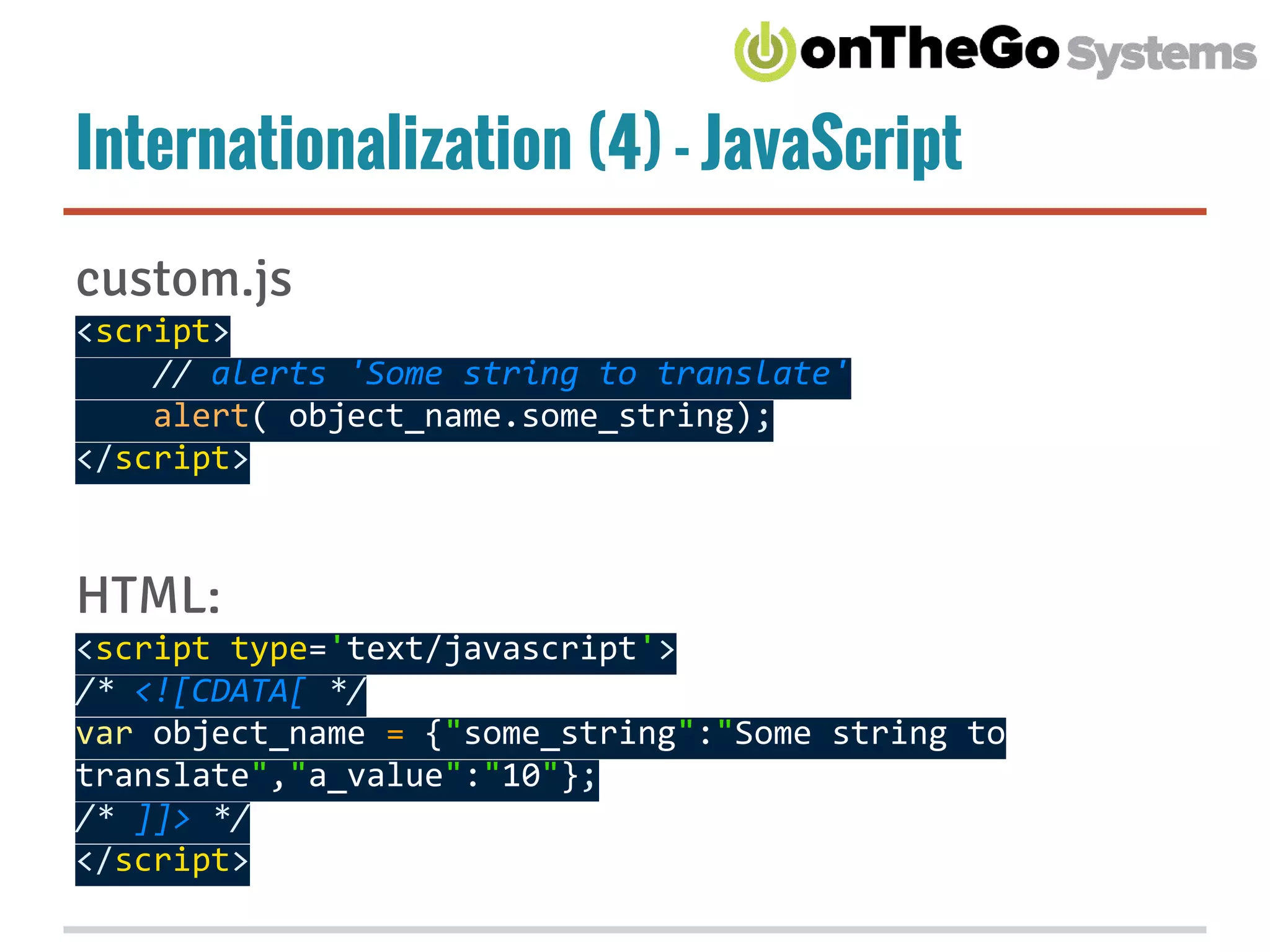The width and height of the screenshot is (1270, 952).
Task: Click the last '</script>' line under HTML
Action: 162,865
